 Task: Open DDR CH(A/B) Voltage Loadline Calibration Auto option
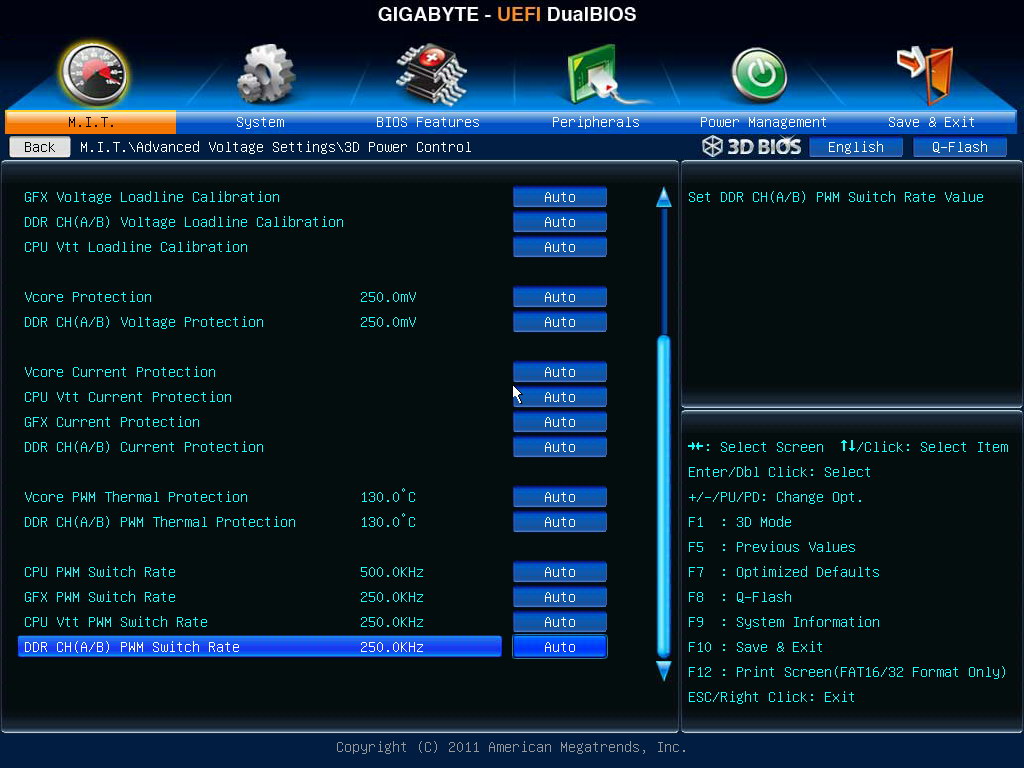(x=560, y=222)
